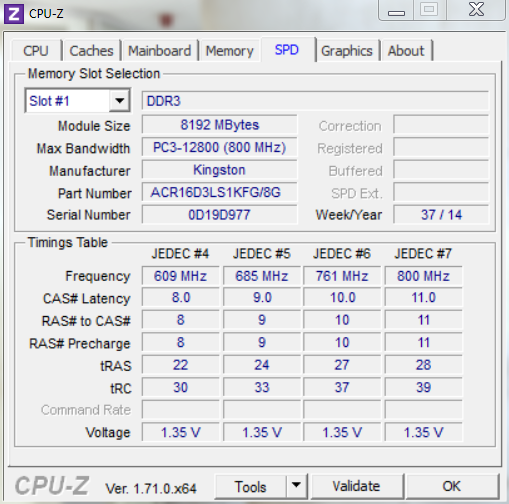Click the empty Correction field
Image resolution: width=509 pixels, height=504 pixels.
point(441,125)
